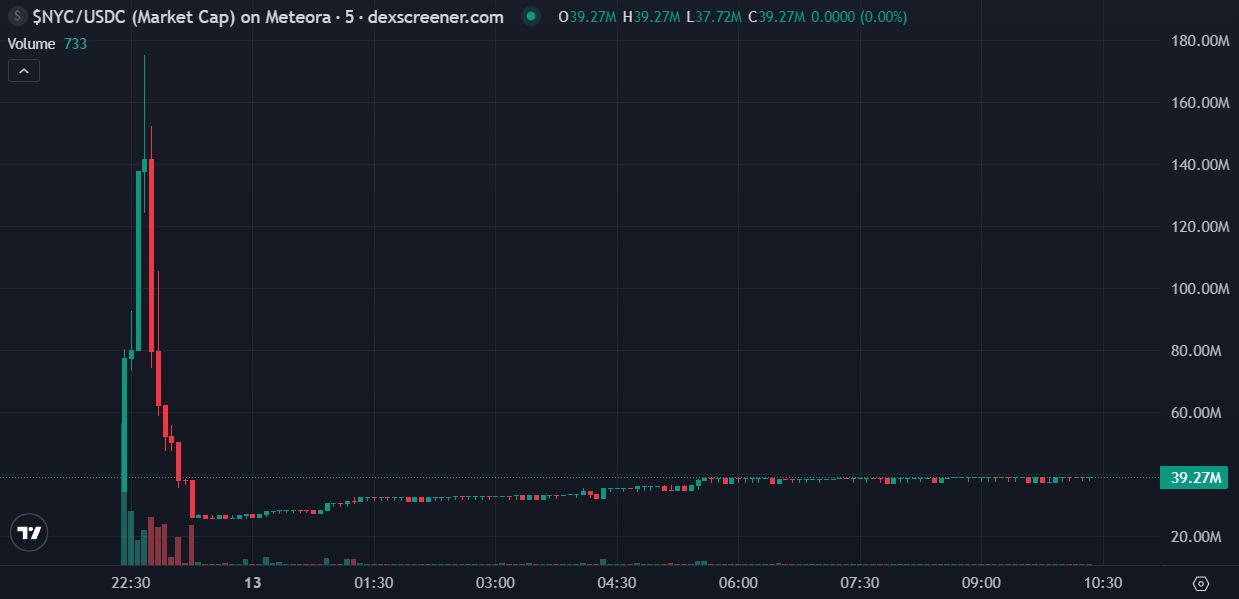Click the 22:30 time axis label
The image size is (1239, 599).
130,583
